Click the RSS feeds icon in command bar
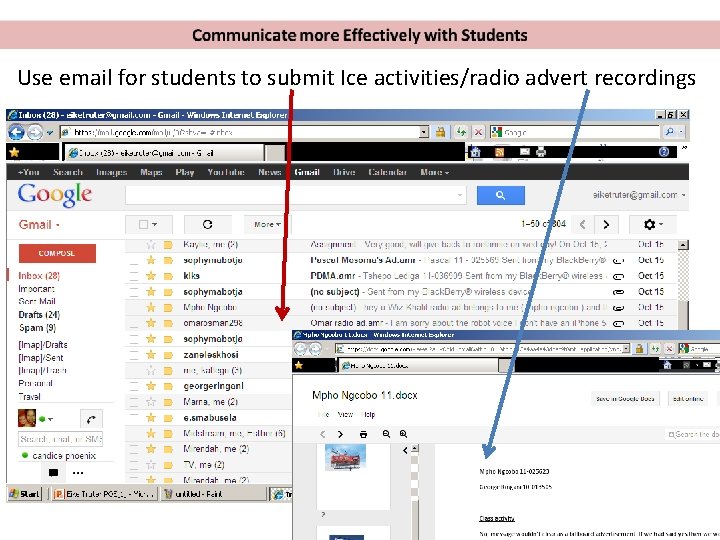720x540 pixels. (500, 152)
